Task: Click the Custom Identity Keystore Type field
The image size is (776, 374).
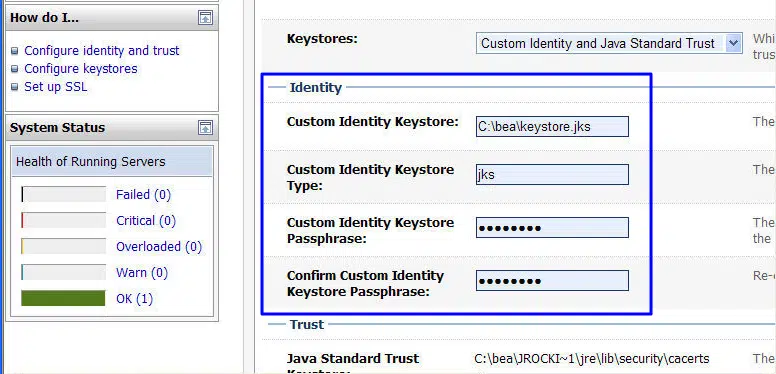Action: coord(552,175)
